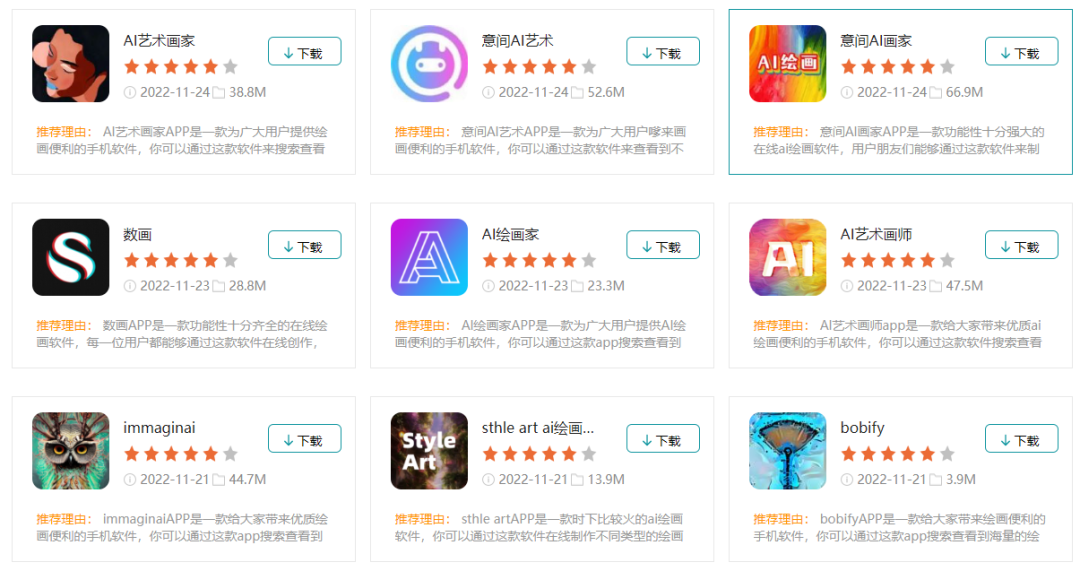Viewport: 1080px width, 571px height.
Task: Click the immaginai owl app icon
Action: click(x=70, y=450)
